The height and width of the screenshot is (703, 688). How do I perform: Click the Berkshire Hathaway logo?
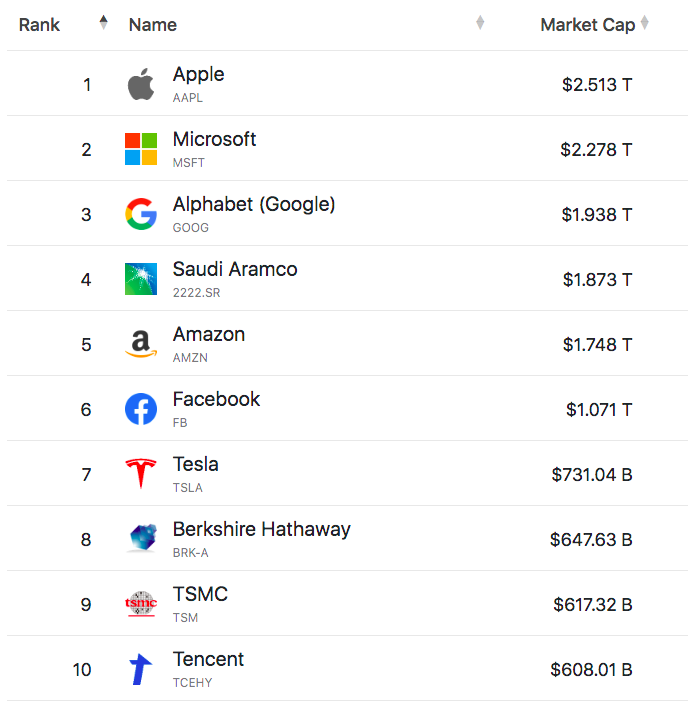click(x=141, y=539)
